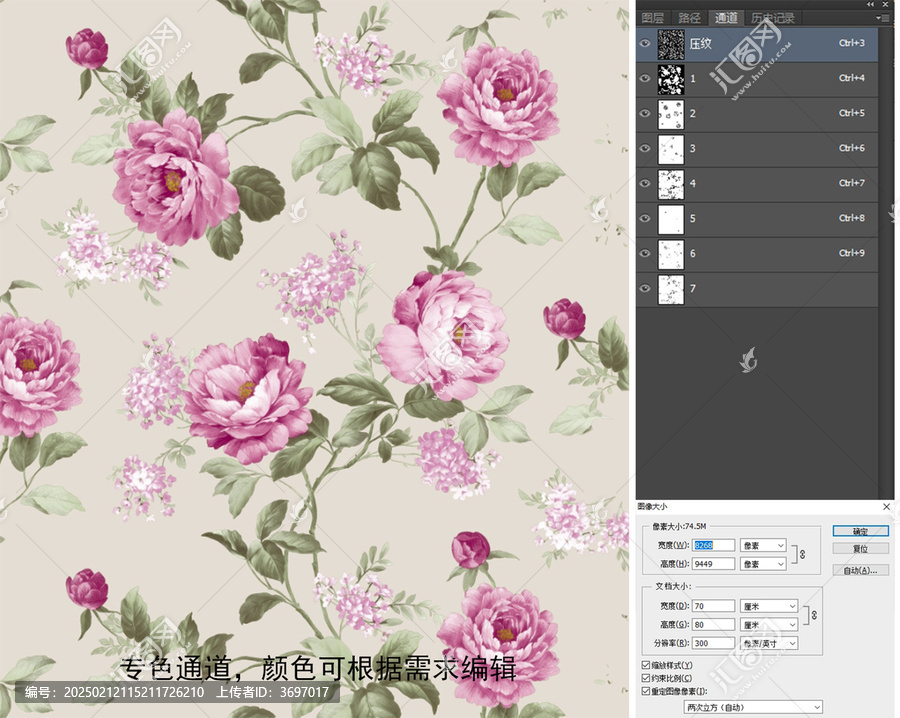Click the 复位 button
Image resolution: width=900 pixels, height=718 pixels.
pos(860,549)
